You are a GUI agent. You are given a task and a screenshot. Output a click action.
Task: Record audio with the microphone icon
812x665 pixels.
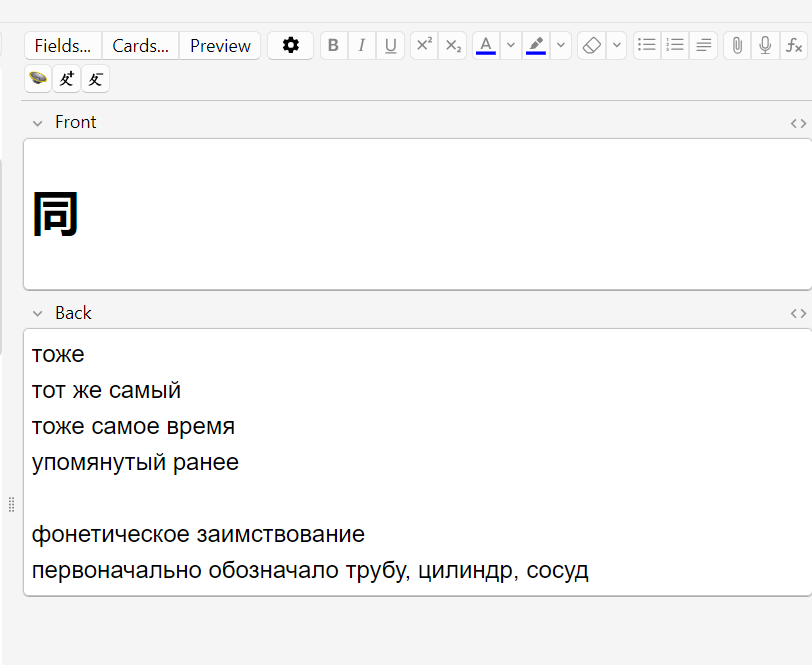tap(765, 46)
